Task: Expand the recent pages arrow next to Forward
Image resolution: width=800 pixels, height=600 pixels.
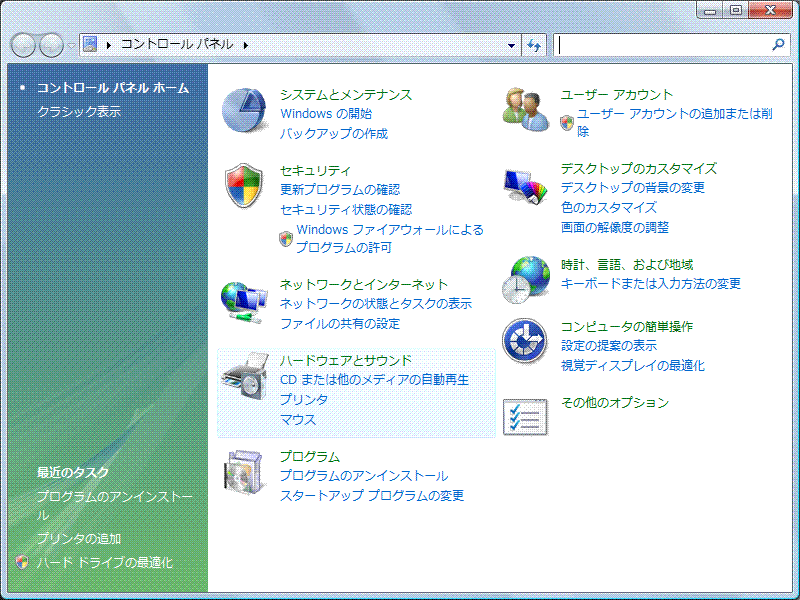Action: coord(71,45)
